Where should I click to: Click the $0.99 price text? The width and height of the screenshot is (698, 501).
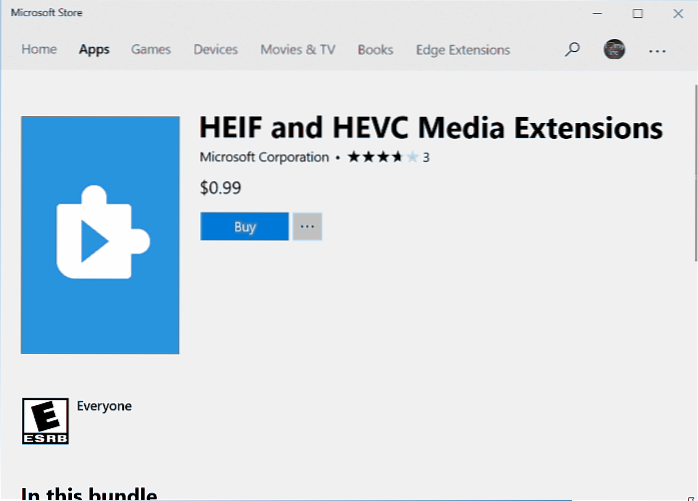point(220,187)
